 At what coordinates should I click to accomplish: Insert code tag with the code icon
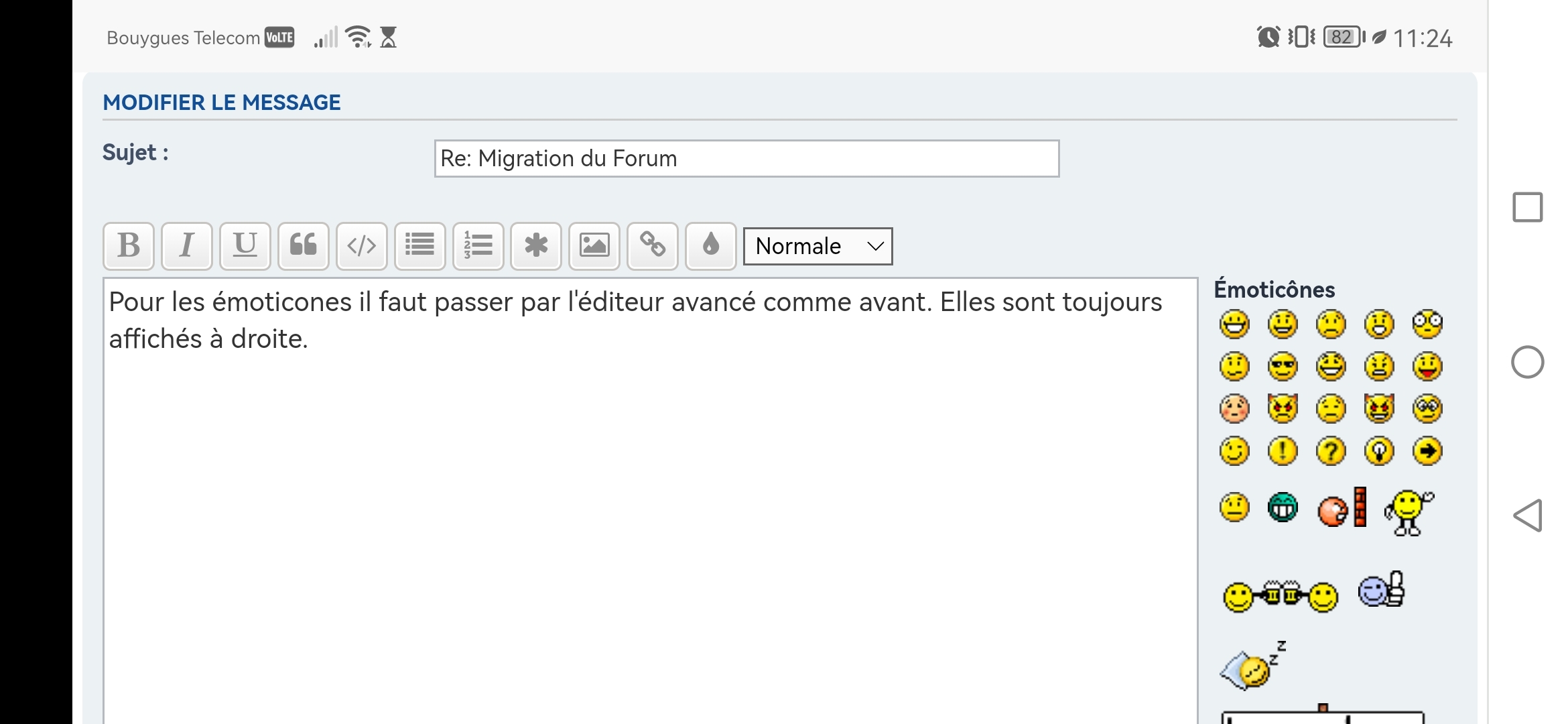tap(362, 246)
